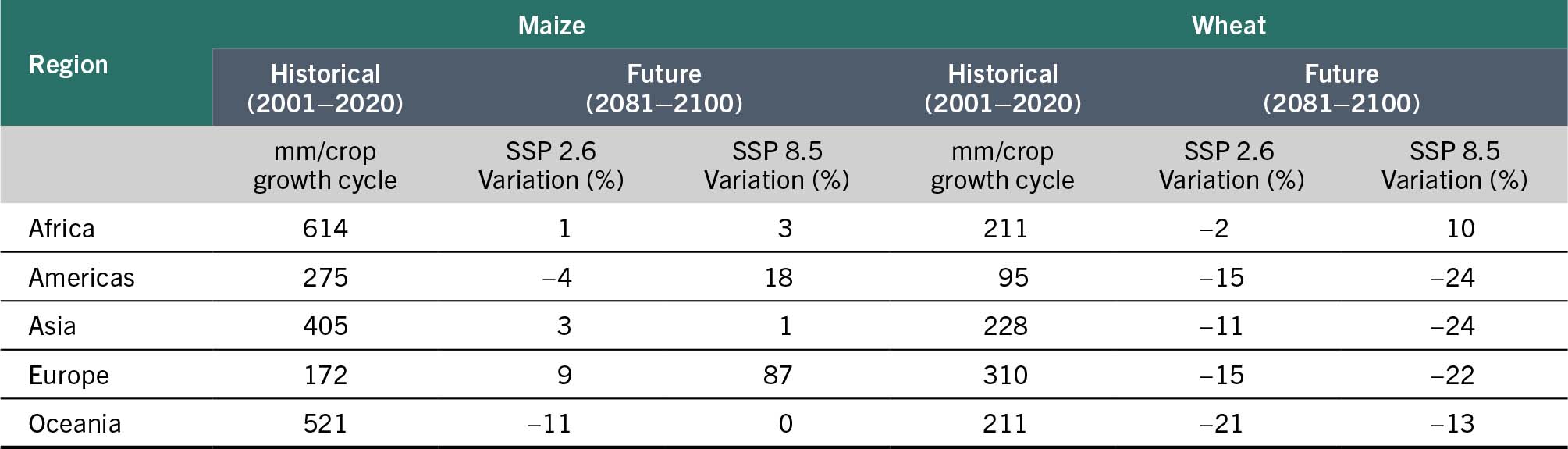The width and height of the screenshot is (1568, 449).
Task: Click the Maize header cell
Action: pyautogui.click(x=551, y=25)
